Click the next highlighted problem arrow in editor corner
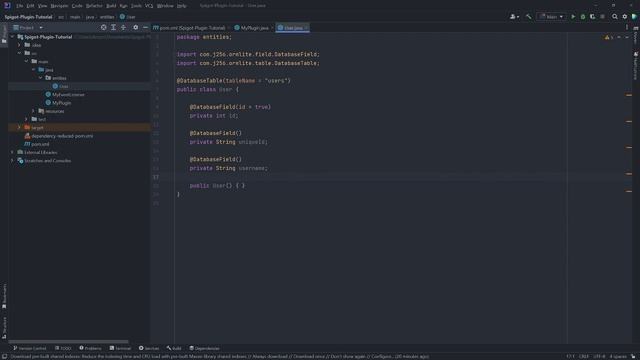The width and height of the screenshot is (640, 360). pyautogui.click(x=627, y=37)
